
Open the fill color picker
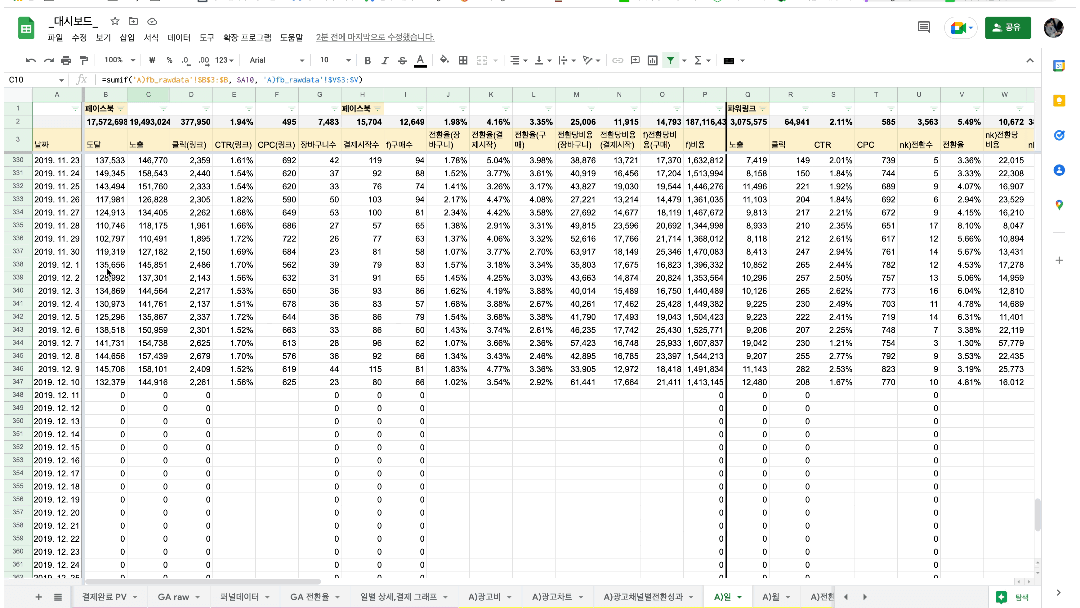(444, 61)
